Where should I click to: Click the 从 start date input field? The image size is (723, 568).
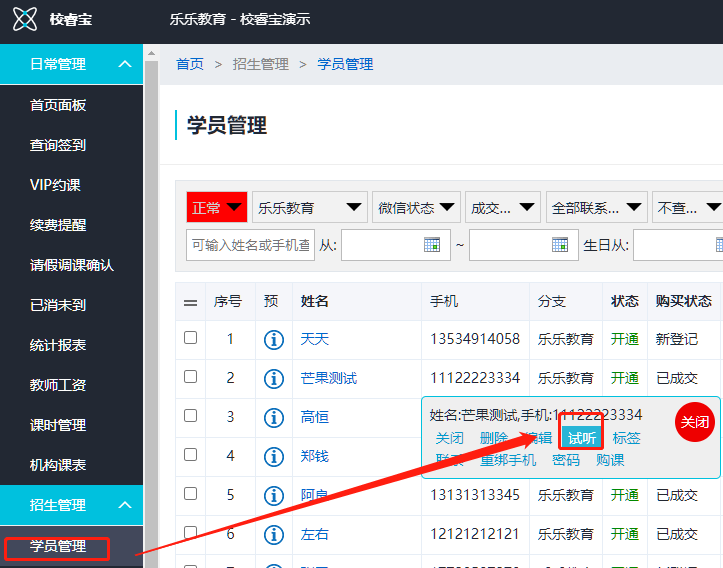tap(396, 245)
